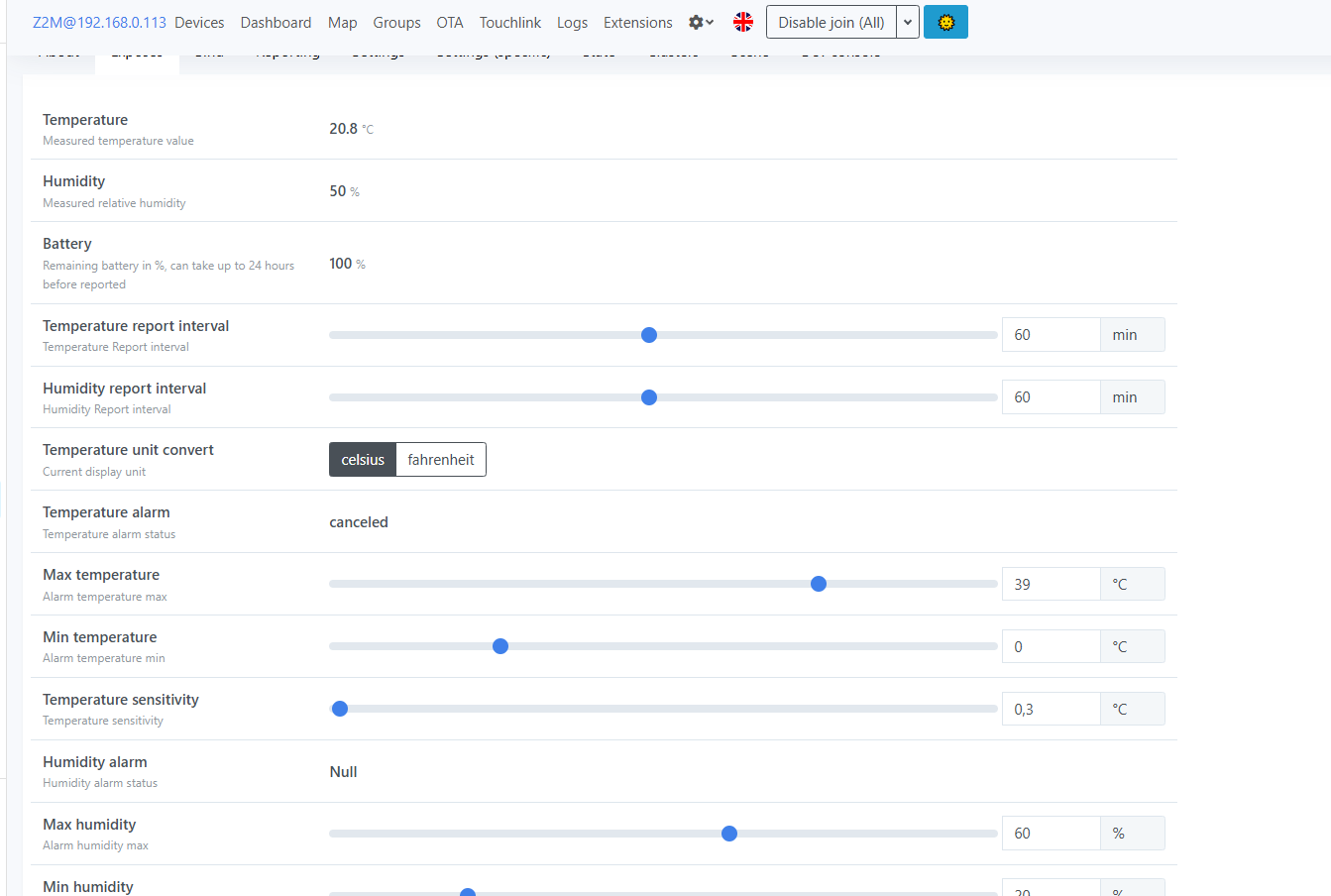Click the 'min' unit beside Humidity report interval
Image resolution: width=1331 pixels, height=896 pixels.
pos(1132,397)
